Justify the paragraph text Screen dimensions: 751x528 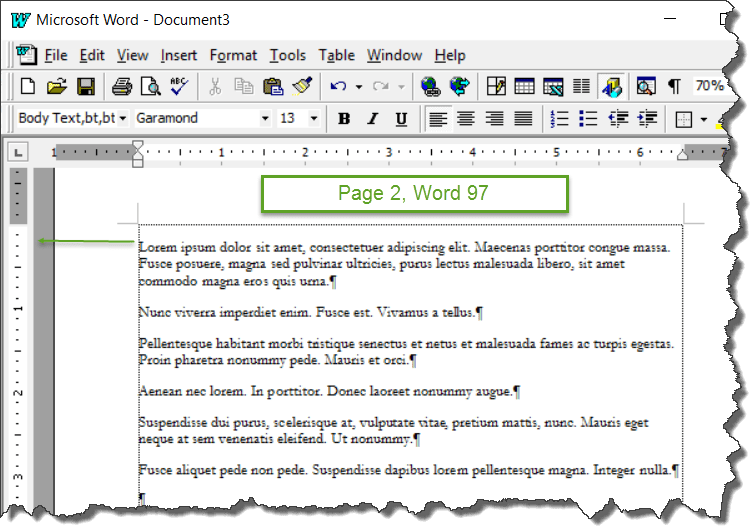click(x=523, y=118)
